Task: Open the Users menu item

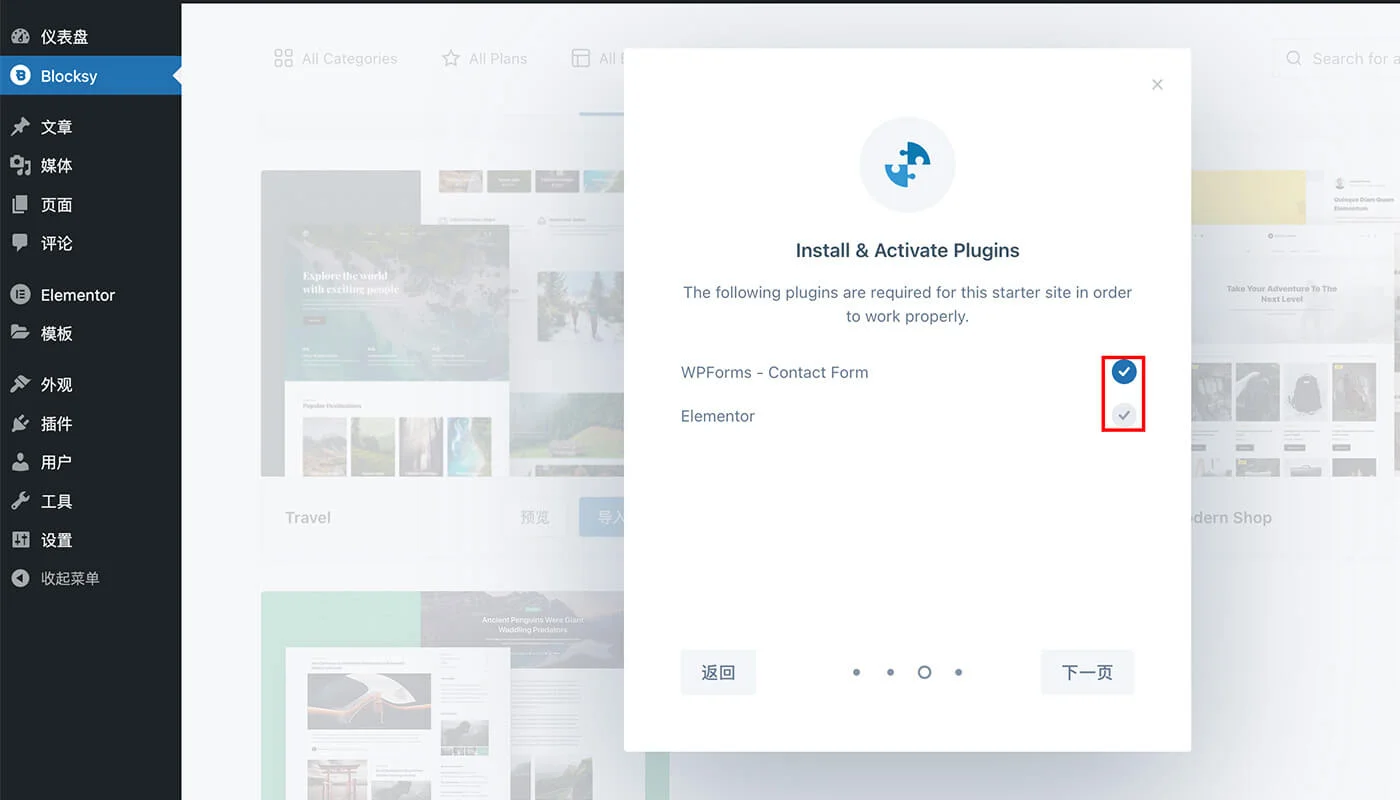Action: coord(56,463)
